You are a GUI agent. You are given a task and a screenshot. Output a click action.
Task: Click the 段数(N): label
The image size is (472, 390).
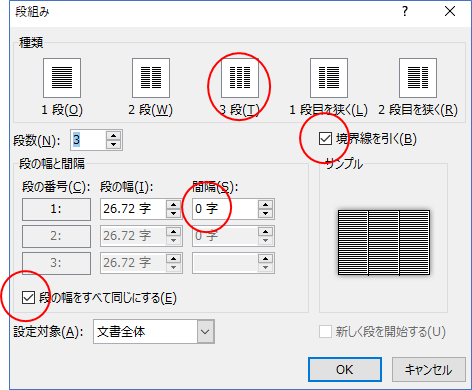click(x=37, y=140)
